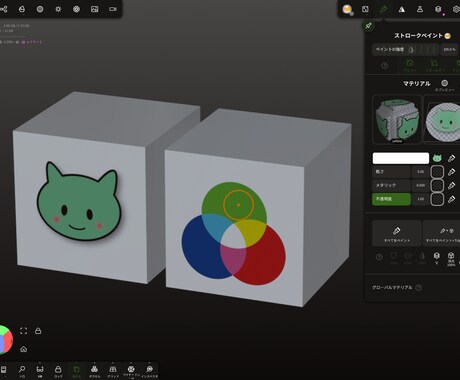This screenshot has height=380, width=460.
Task: Open the stroke square icon in top right toolbar
Action: coord(365,9)
